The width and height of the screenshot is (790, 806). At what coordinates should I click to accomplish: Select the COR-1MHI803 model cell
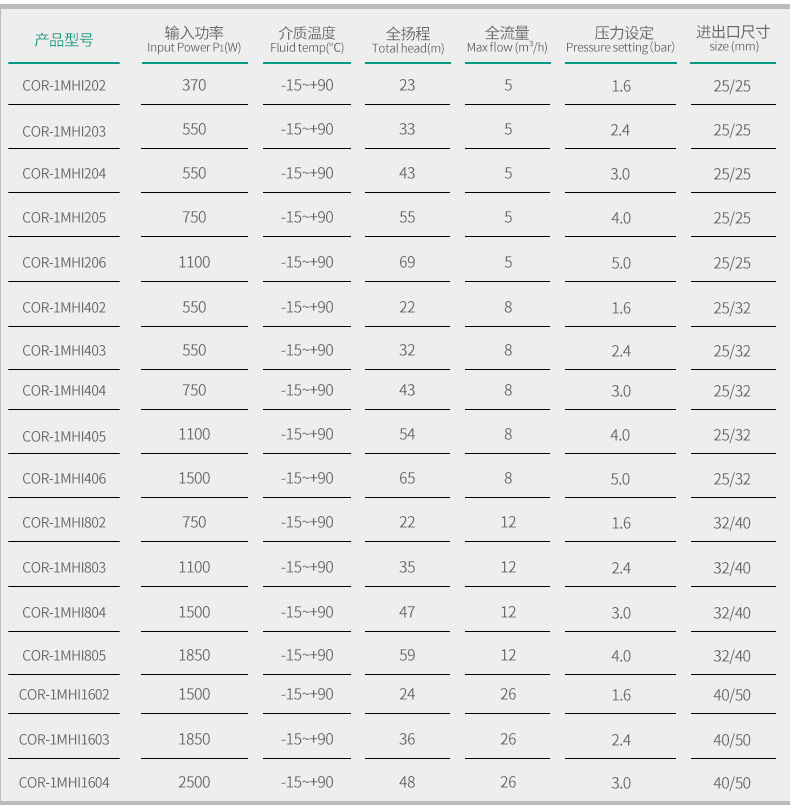[x=64, y=568]
